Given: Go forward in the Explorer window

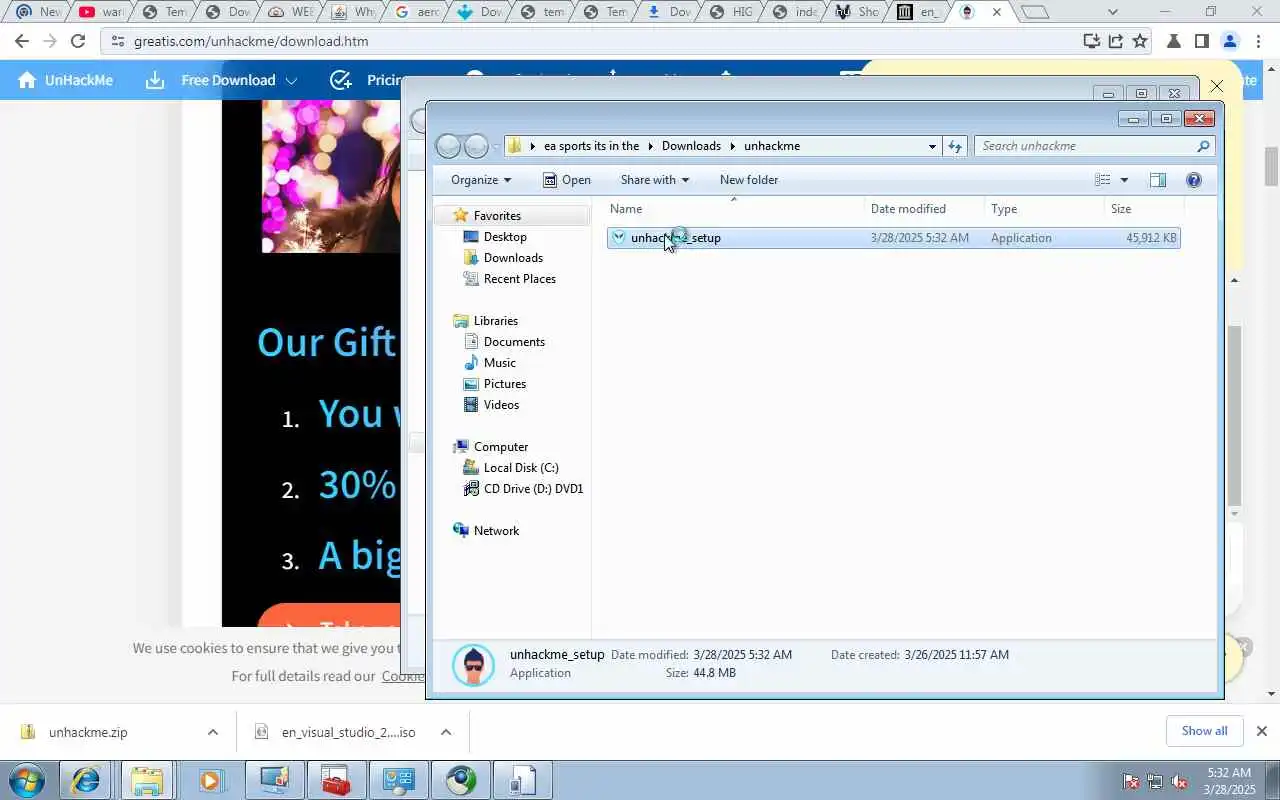Looking at the screenshot, I should point(476,146).
